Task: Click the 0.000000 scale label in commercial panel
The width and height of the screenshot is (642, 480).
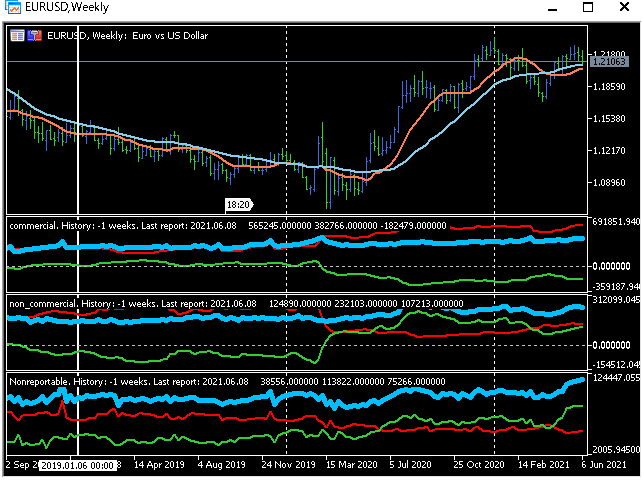Action: 611,267
